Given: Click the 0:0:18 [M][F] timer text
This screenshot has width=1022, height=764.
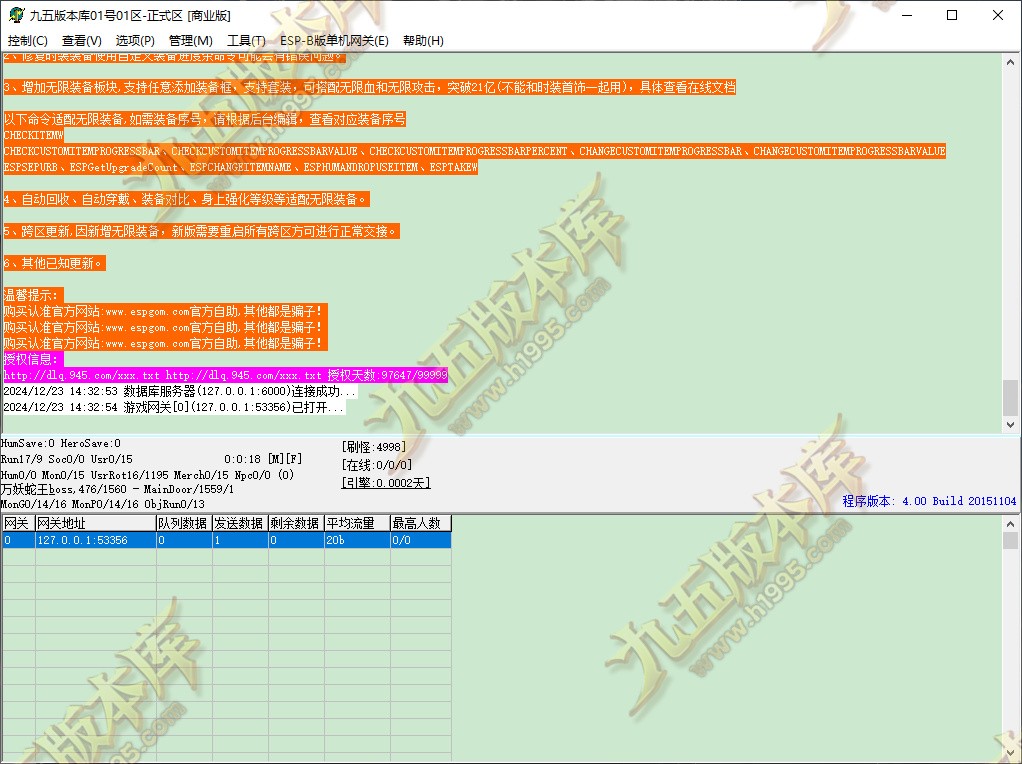Looking at the screenshot, I should point(263,459).
